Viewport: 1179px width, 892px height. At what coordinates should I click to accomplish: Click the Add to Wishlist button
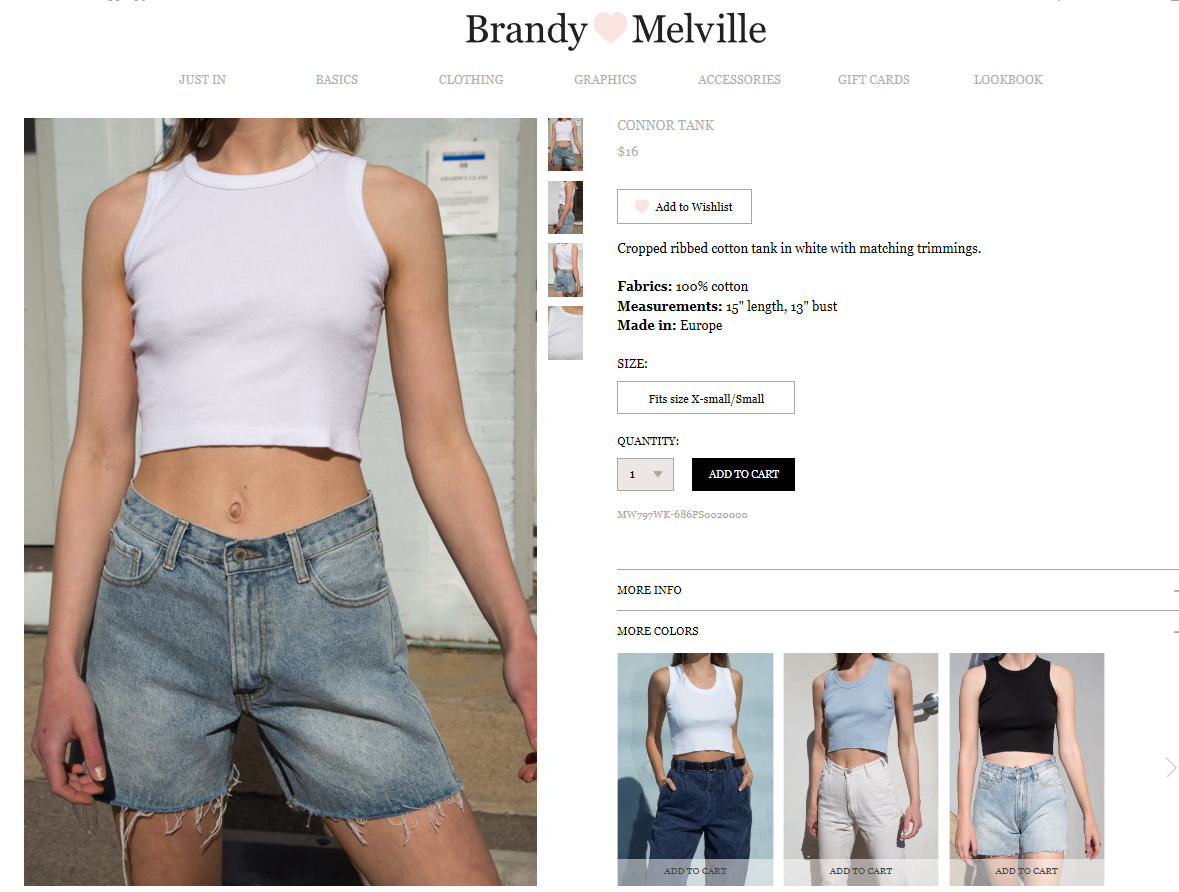(x=684, y=206)
